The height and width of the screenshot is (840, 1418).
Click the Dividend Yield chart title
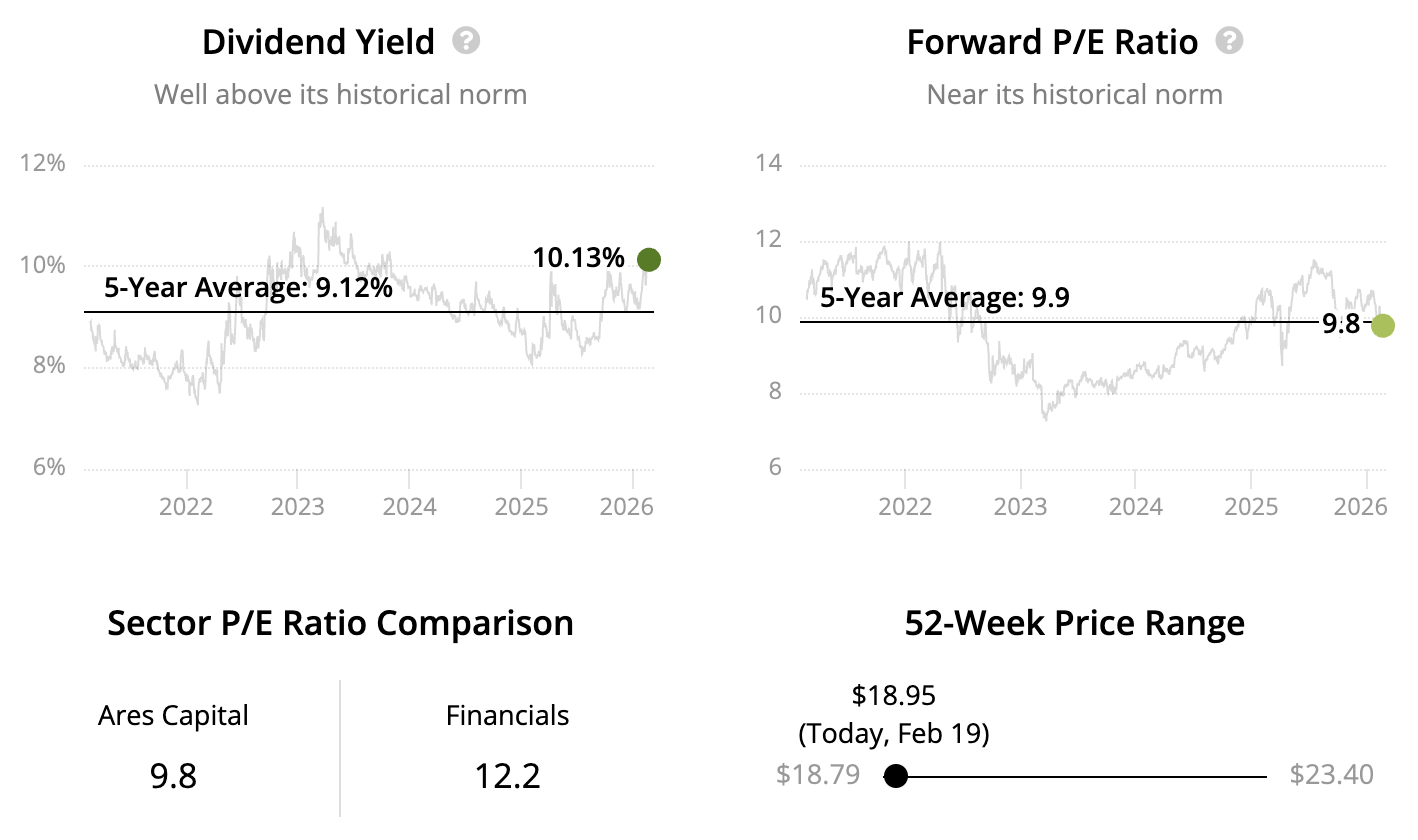pyautogui.click(x=318, y=42)
